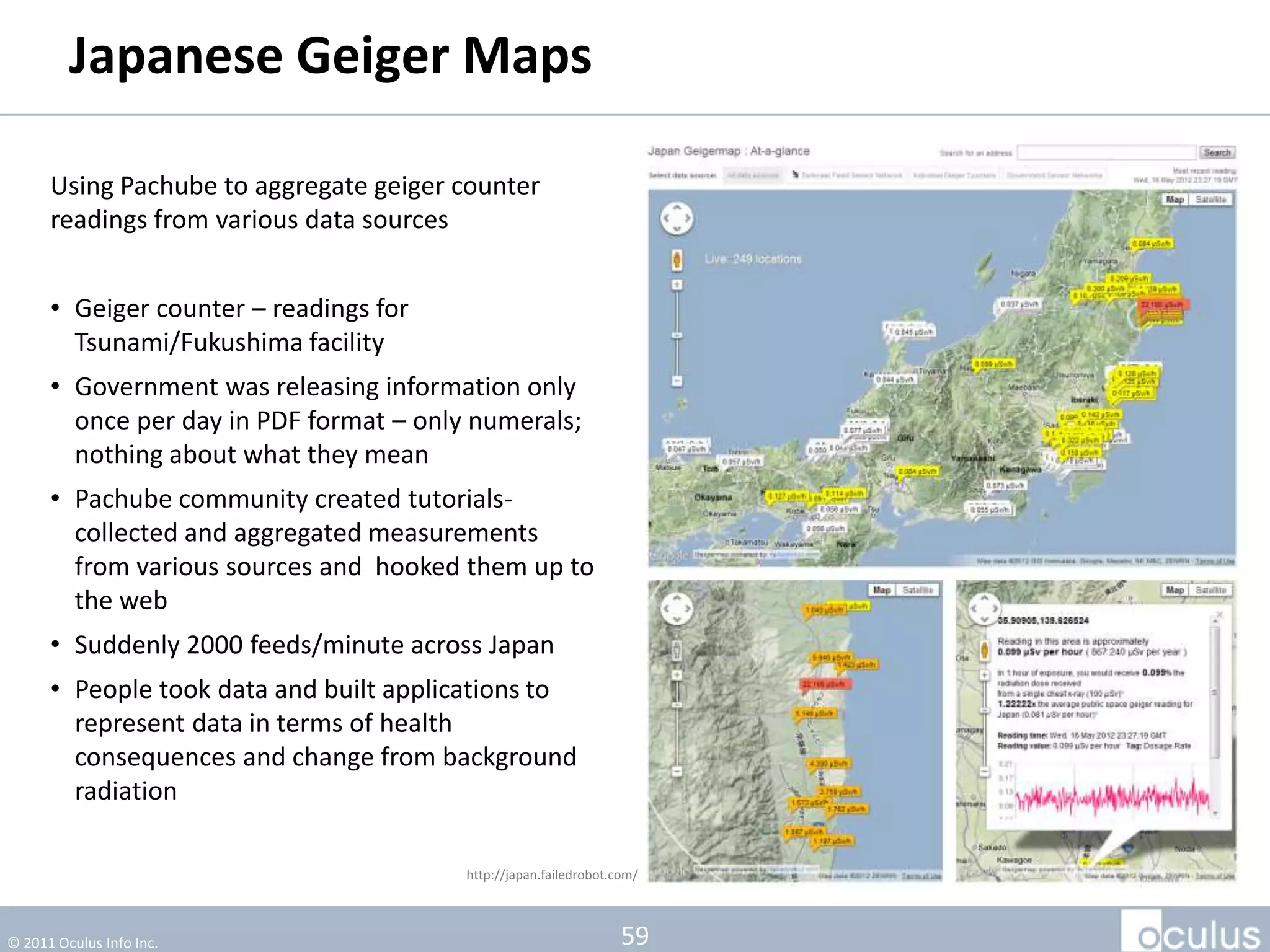Click the 0.089 µSv/h yellow marker near Nagano
1270x952 pixels.
tap(993, 364)
